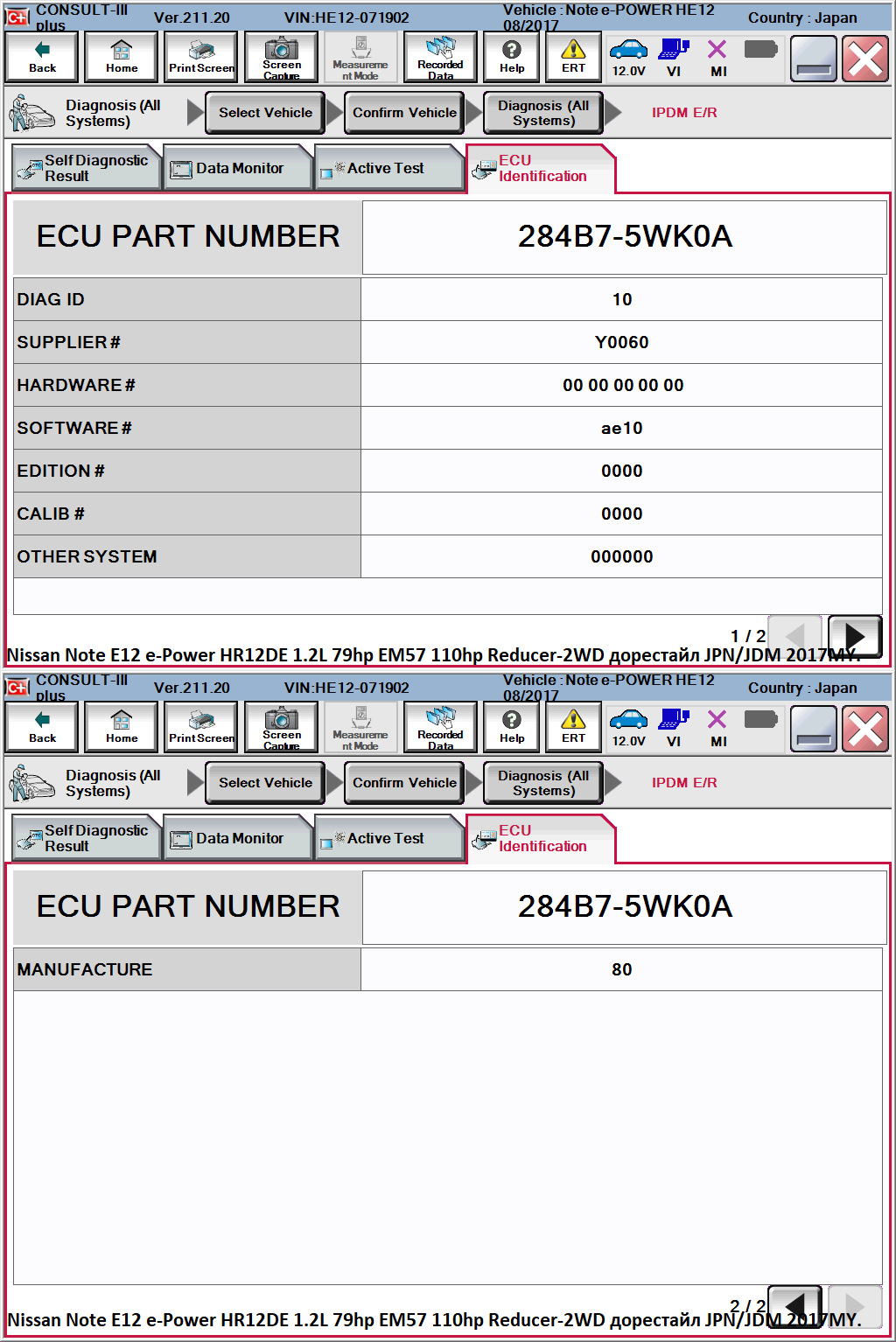
Task: Open Measurement Mode in top window
Action: click(360, 57)
